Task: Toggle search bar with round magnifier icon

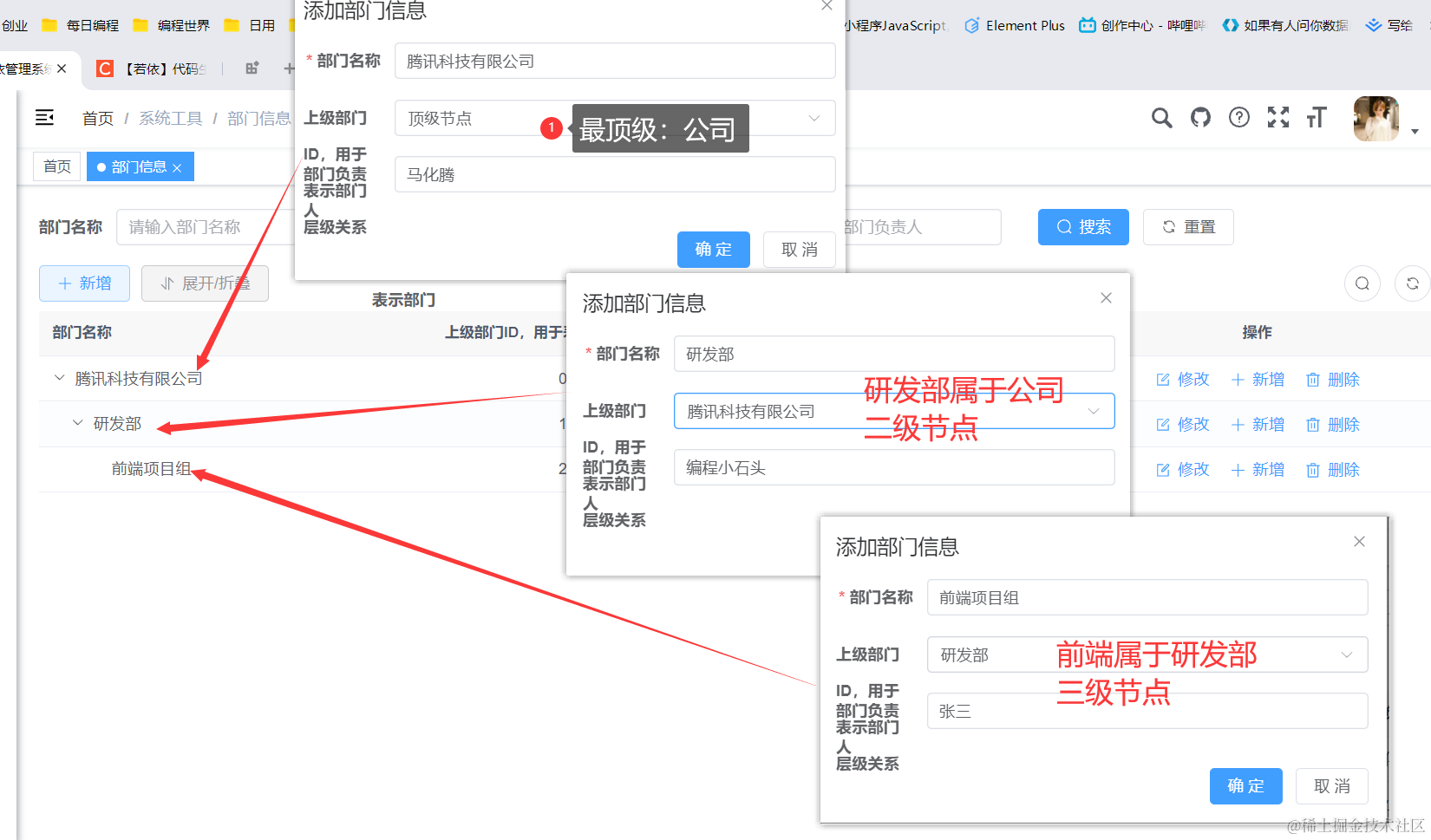Action: coord(1362,283)
